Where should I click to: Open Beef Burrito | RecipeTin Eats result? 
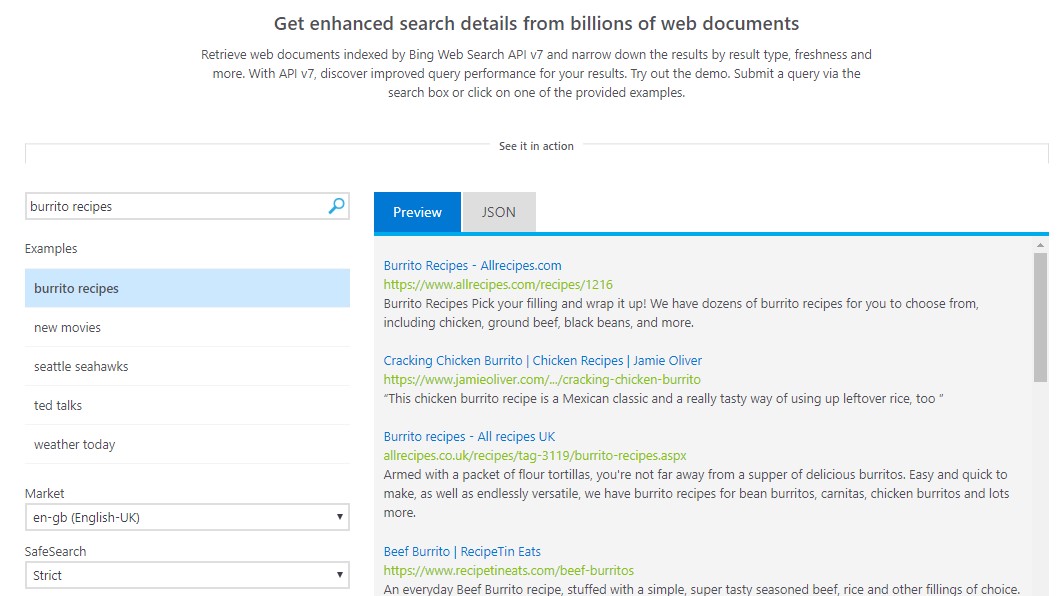pyautogui.click(x=462, y=551)
